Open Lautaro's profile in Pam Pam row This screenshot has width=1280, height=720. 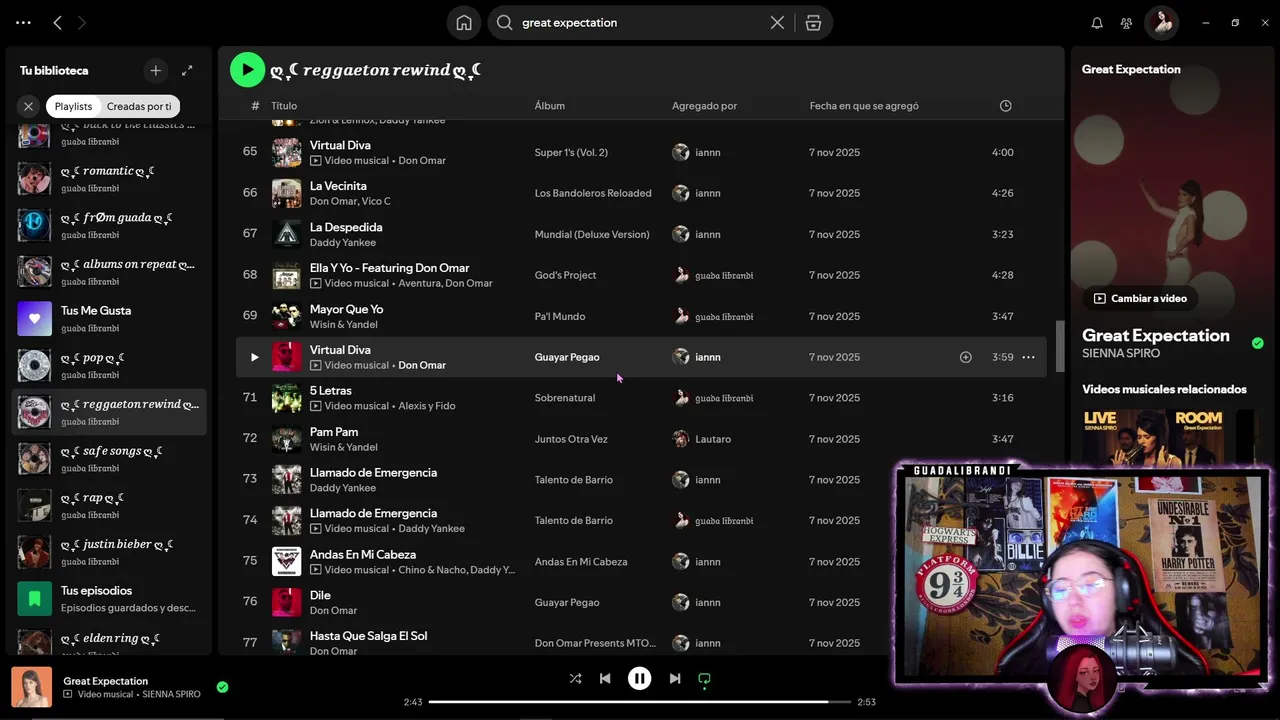(x=713, y=439)
